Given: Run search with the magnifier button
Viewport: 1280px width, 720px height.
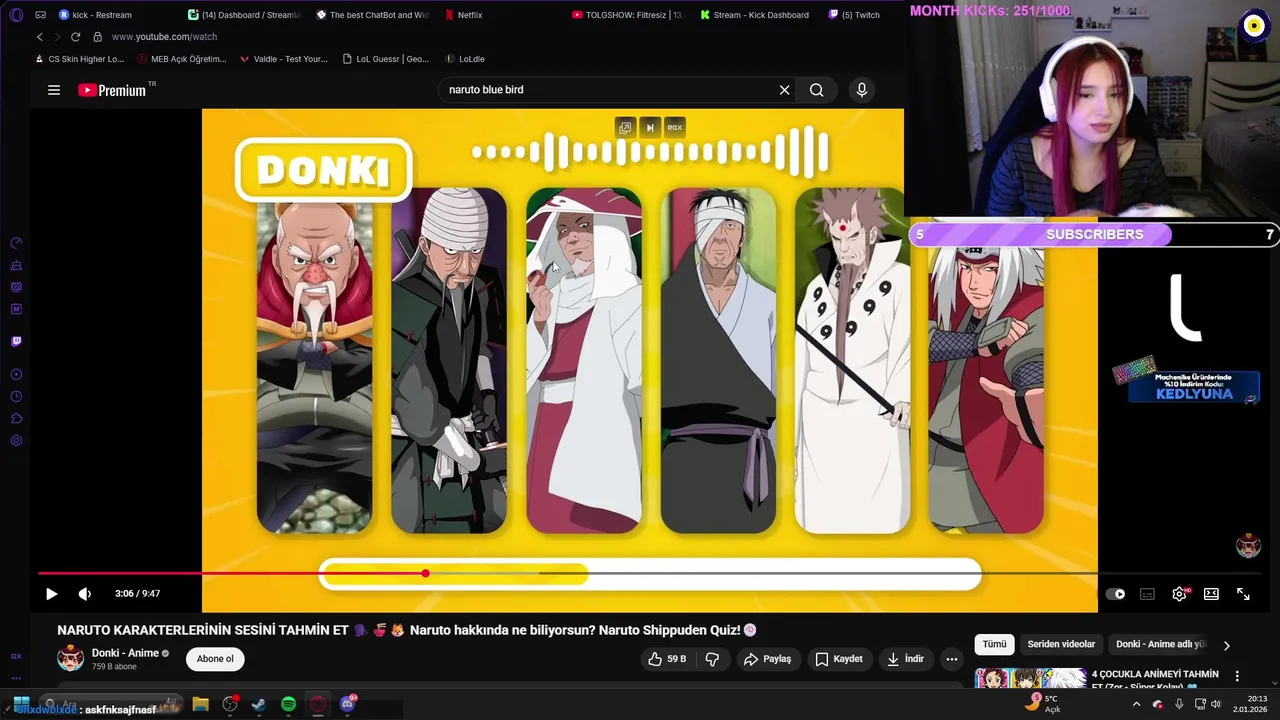Looking at the screenshot, I should pos(817,90).
